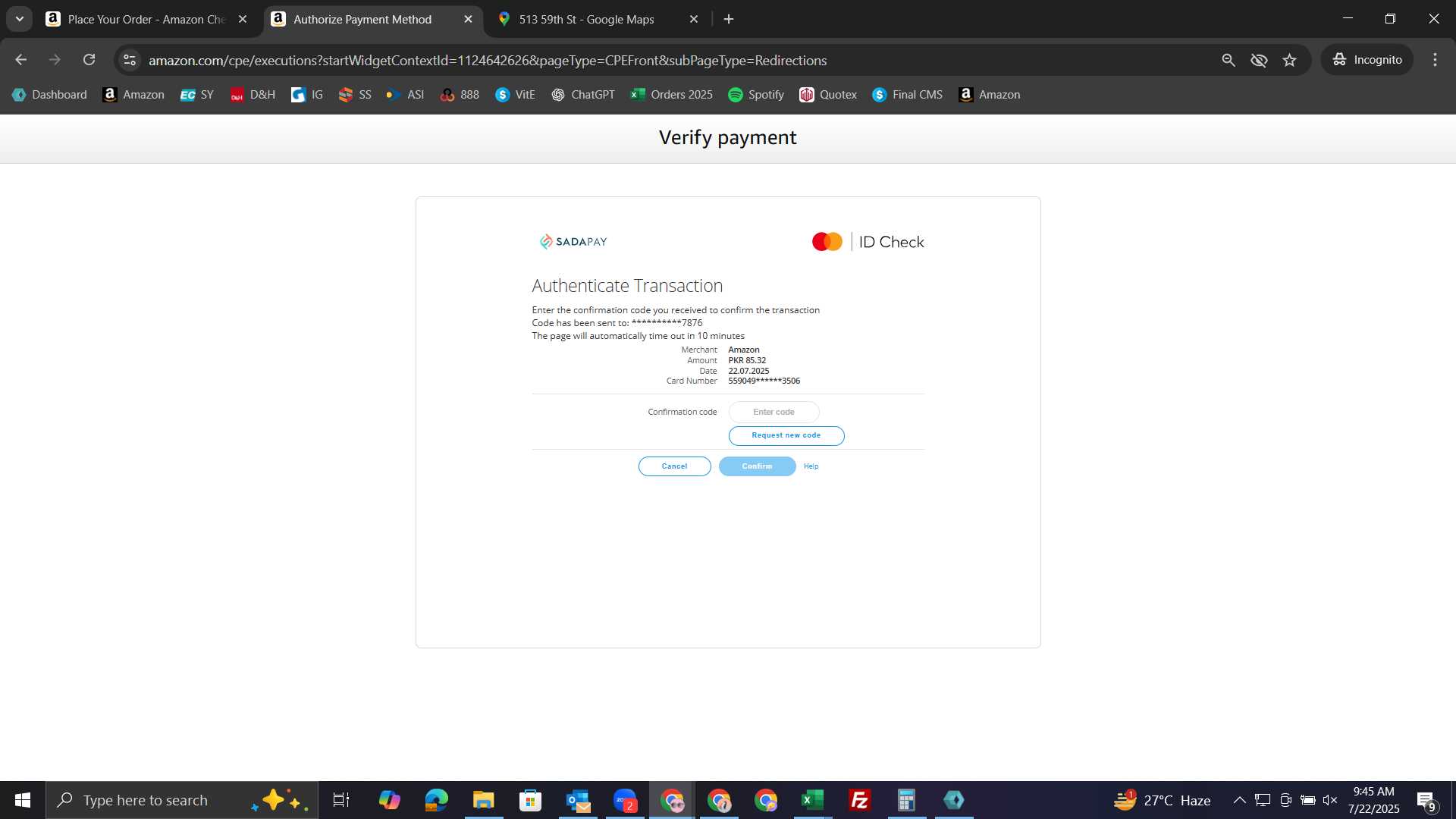Open the Incognito profile button
Viewport: 1456px width, 819px height.
pos(1367,60)
